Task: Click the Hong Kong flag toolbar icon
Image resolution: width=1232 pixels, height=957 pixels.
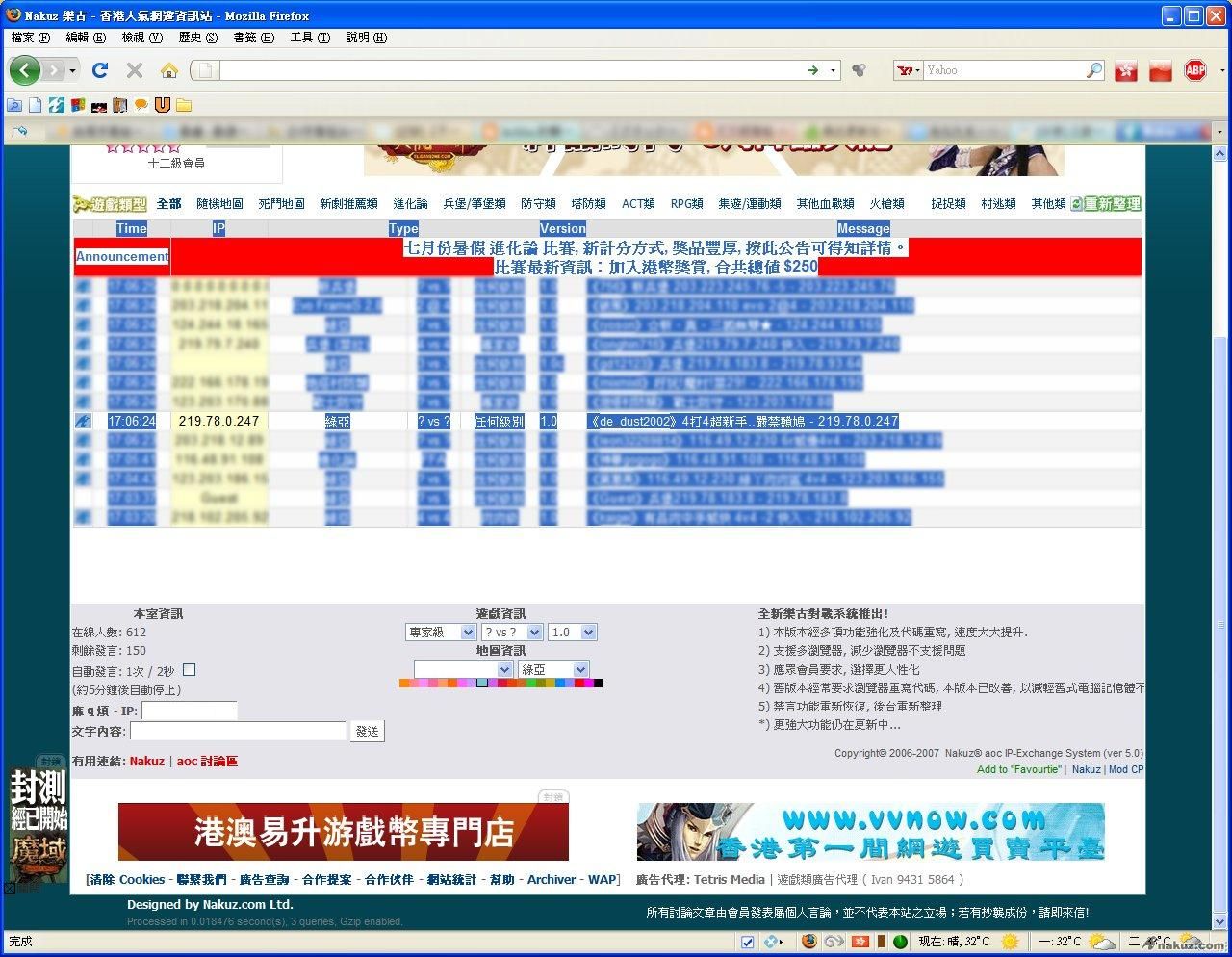Action: click(1126, 70)
